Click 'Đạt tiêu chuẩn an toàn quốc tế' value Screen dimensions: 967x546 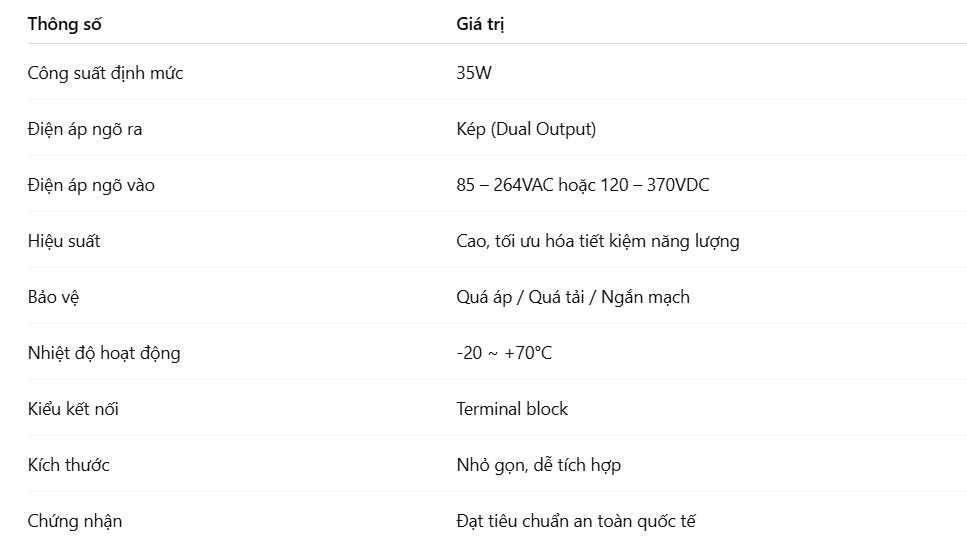(576, 521)
